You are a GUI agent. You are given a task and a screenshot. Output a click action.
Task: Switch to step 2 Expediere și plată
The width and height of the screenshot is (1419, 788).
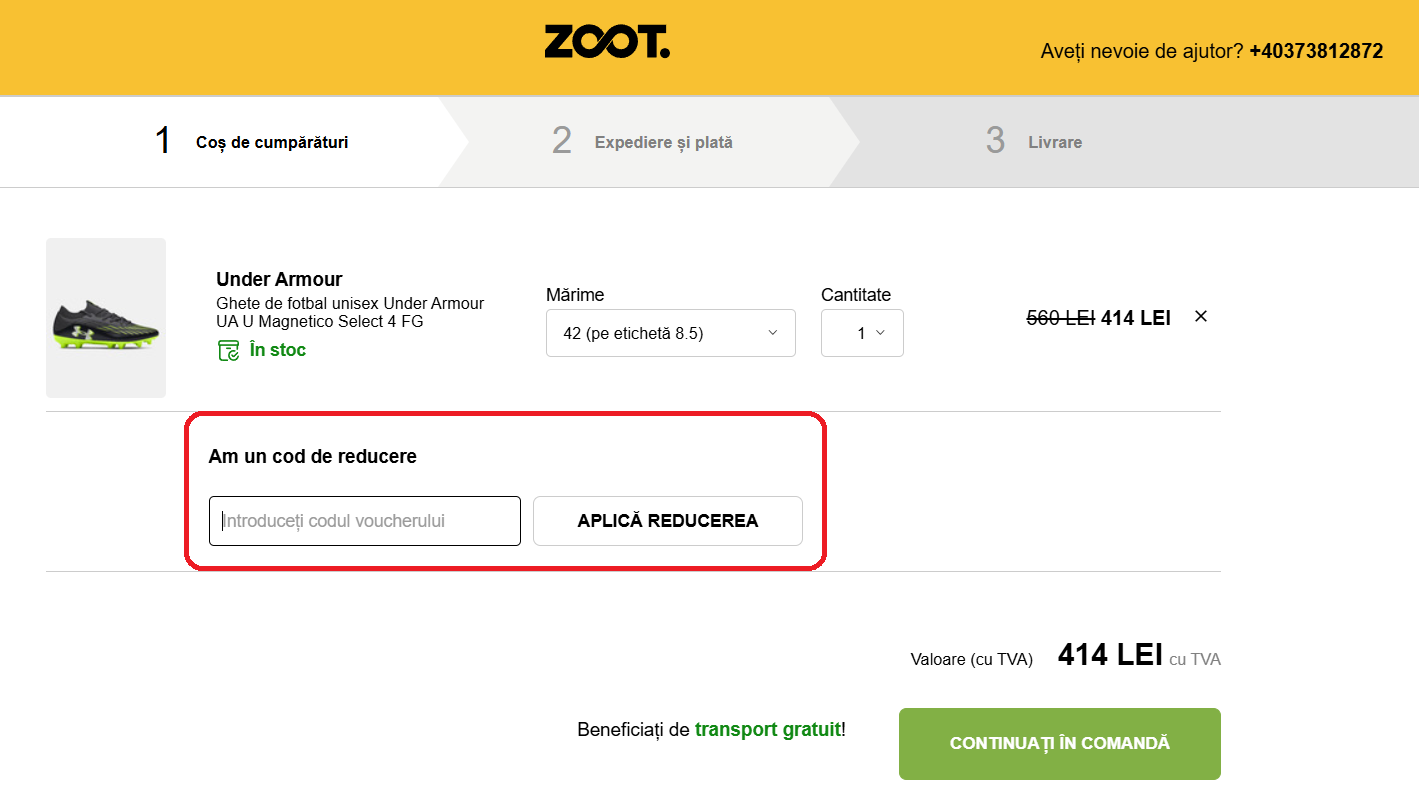pos(640,141)
